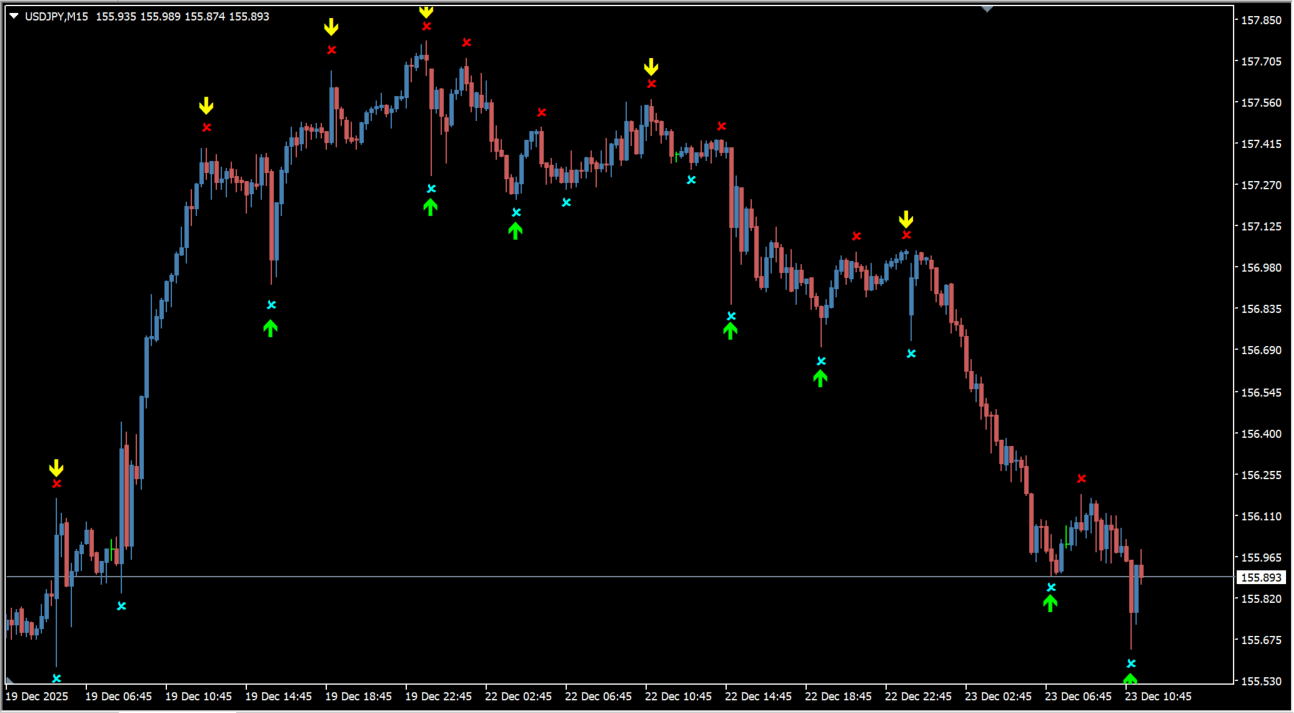Click the green buy arrow marker near 23 Dec 06:45
Image resolution: width=1294 pixels, height=713 pixels.
(x=1050, y=602)
